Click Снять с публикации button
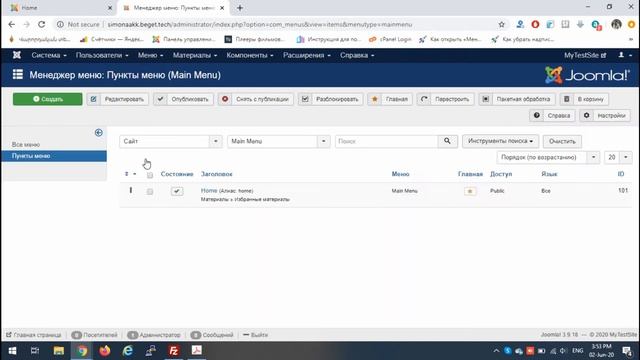The width and height of the screenshot is (640, 360). click(x=256, y=99)
